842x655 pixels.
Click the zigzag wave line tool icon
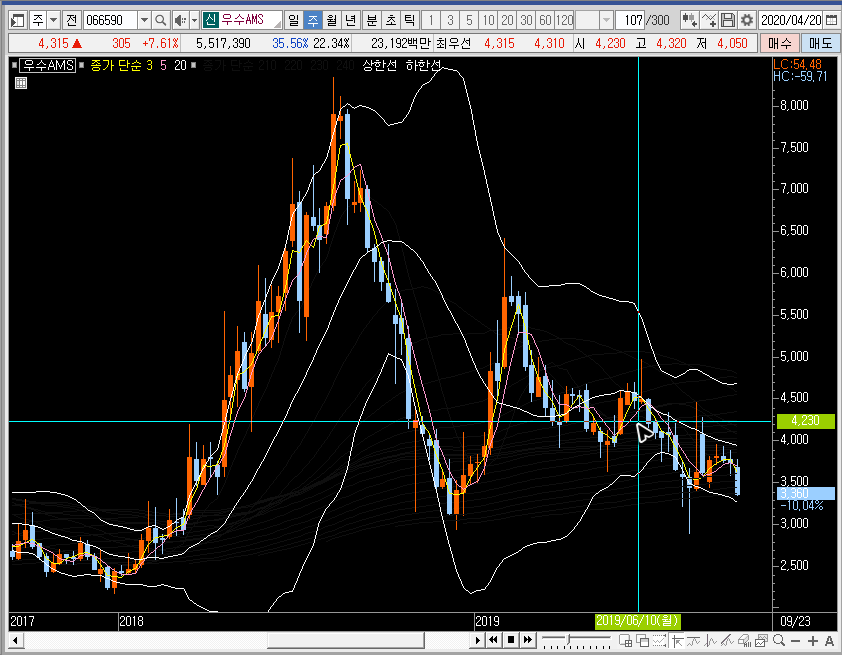point(711,640)
